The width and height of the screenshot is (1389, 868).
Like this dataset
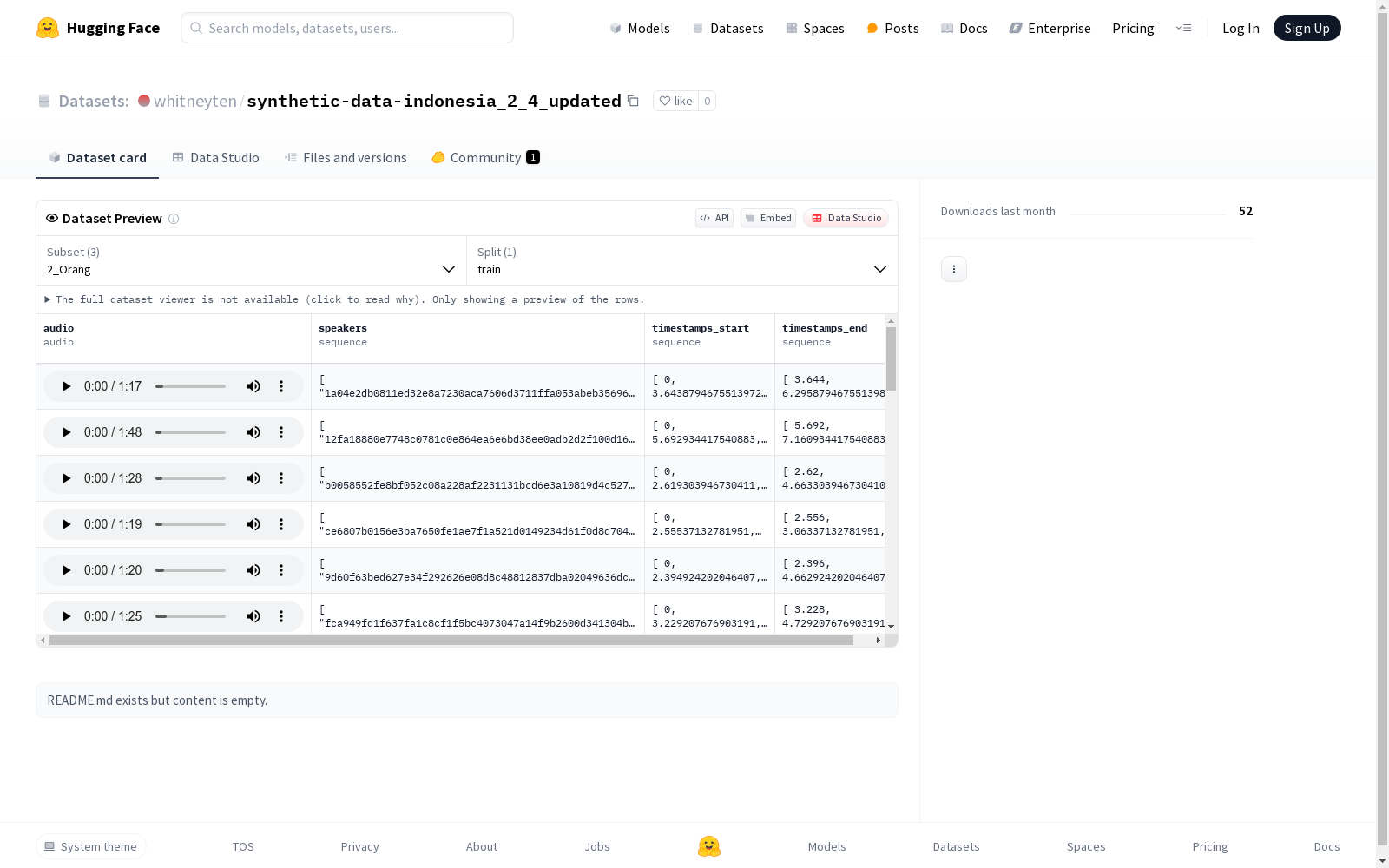pos(675,101)
